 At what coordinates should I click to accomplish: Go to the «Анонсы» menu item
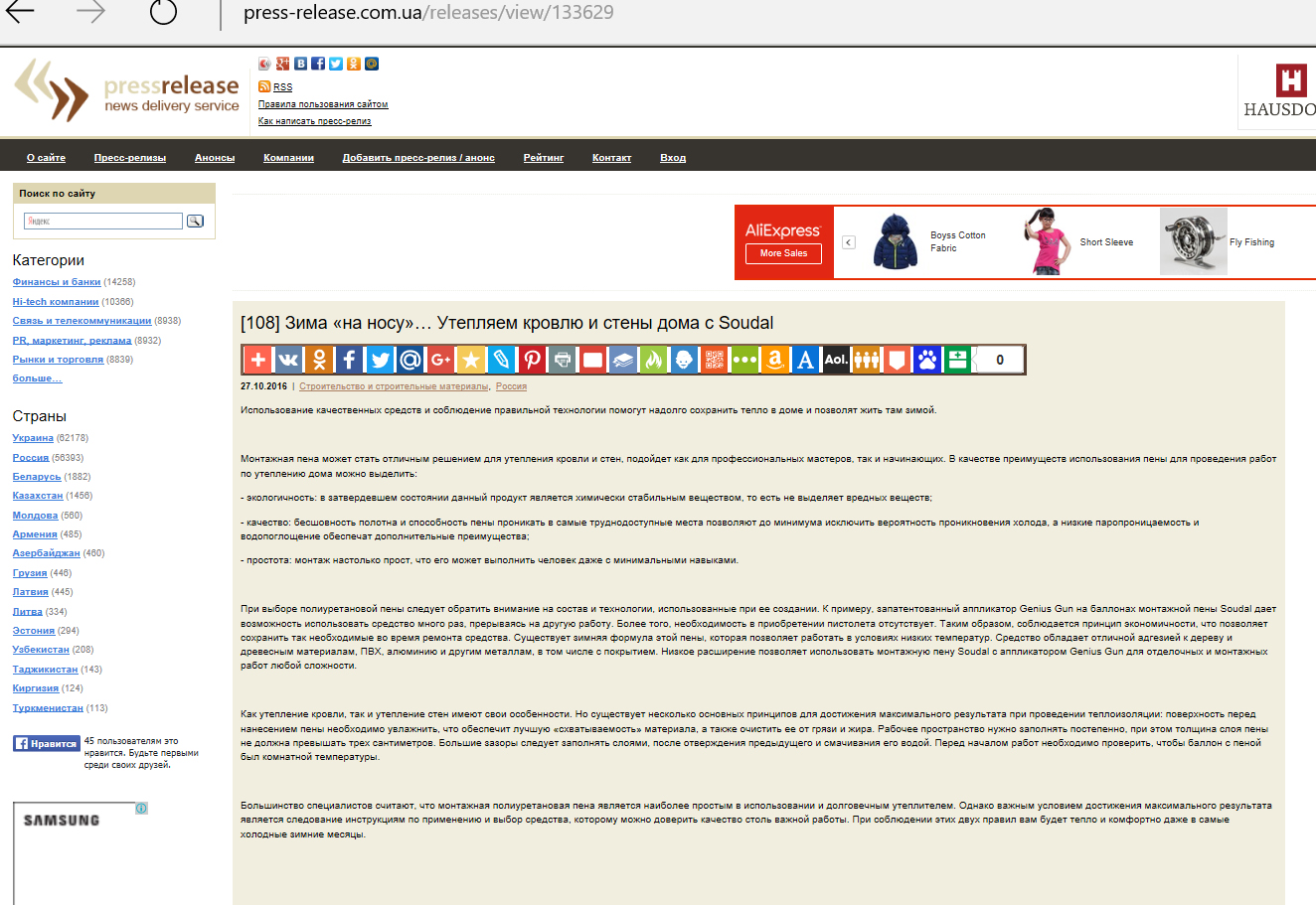(215, 158)
